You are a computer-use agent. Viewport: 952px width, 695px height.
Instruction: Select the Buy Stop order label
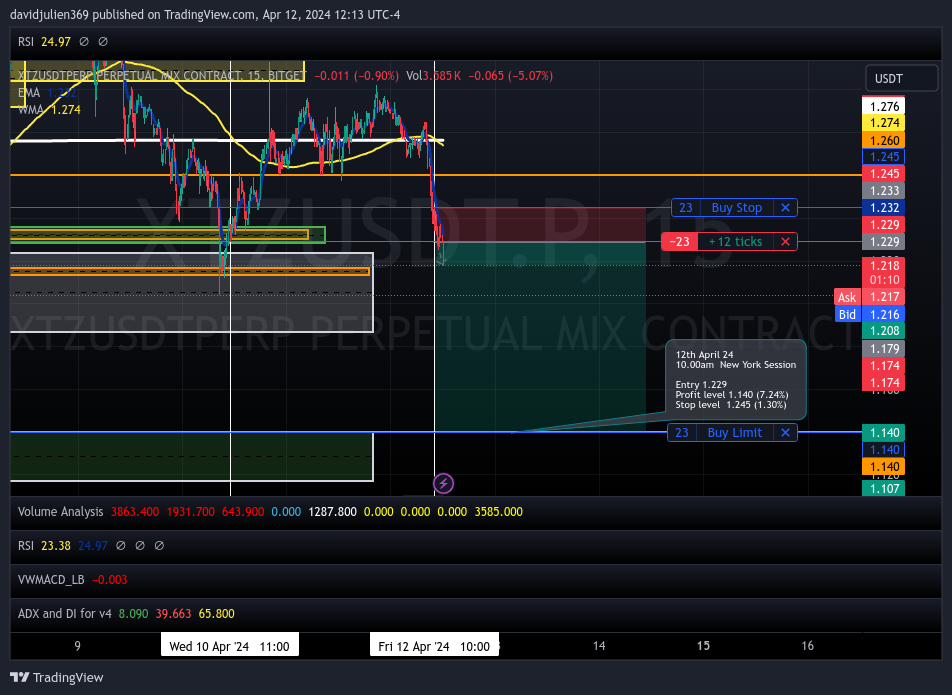tap(736, 208)
